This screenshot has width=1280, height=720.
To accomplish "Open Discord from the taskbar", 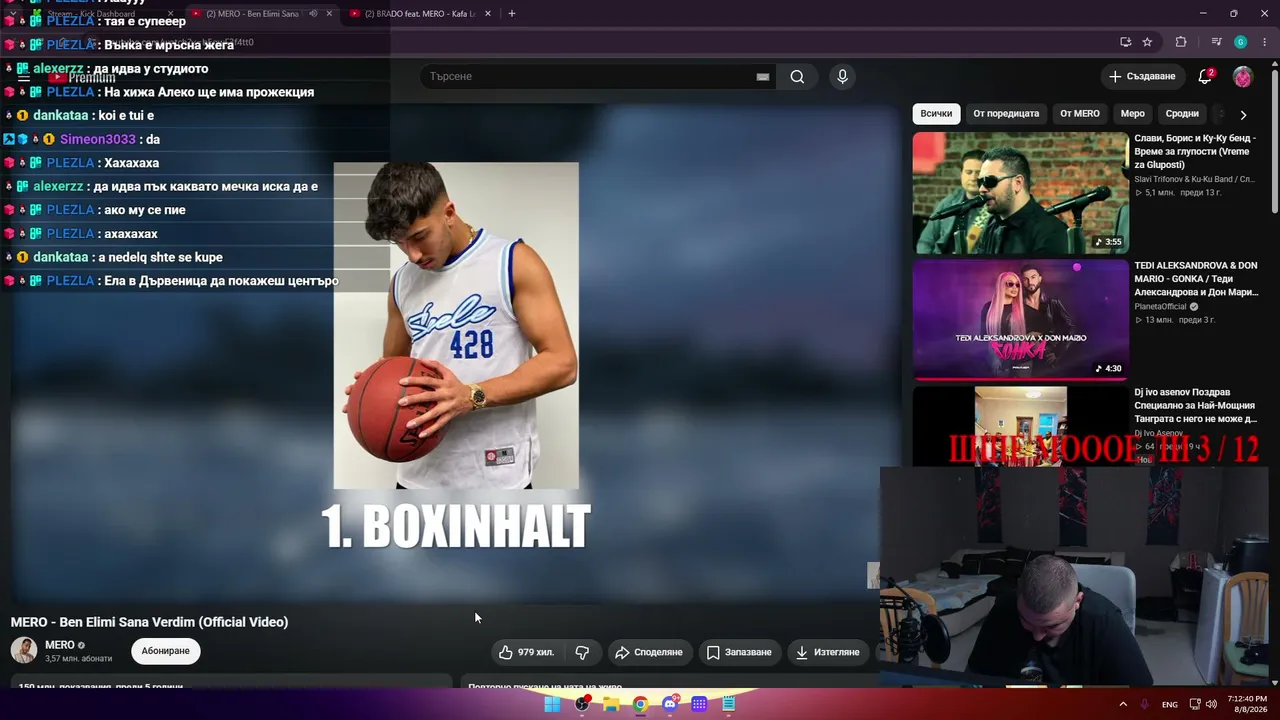I will 670,704.
